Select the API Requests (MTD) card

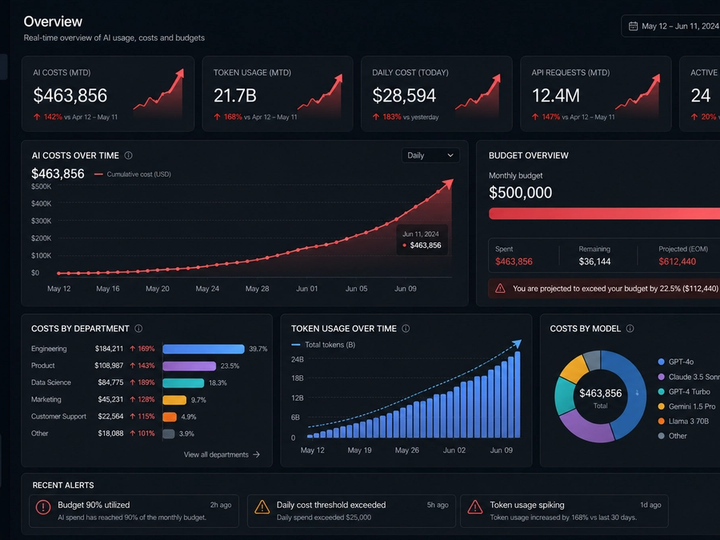(x=596, y=94)
